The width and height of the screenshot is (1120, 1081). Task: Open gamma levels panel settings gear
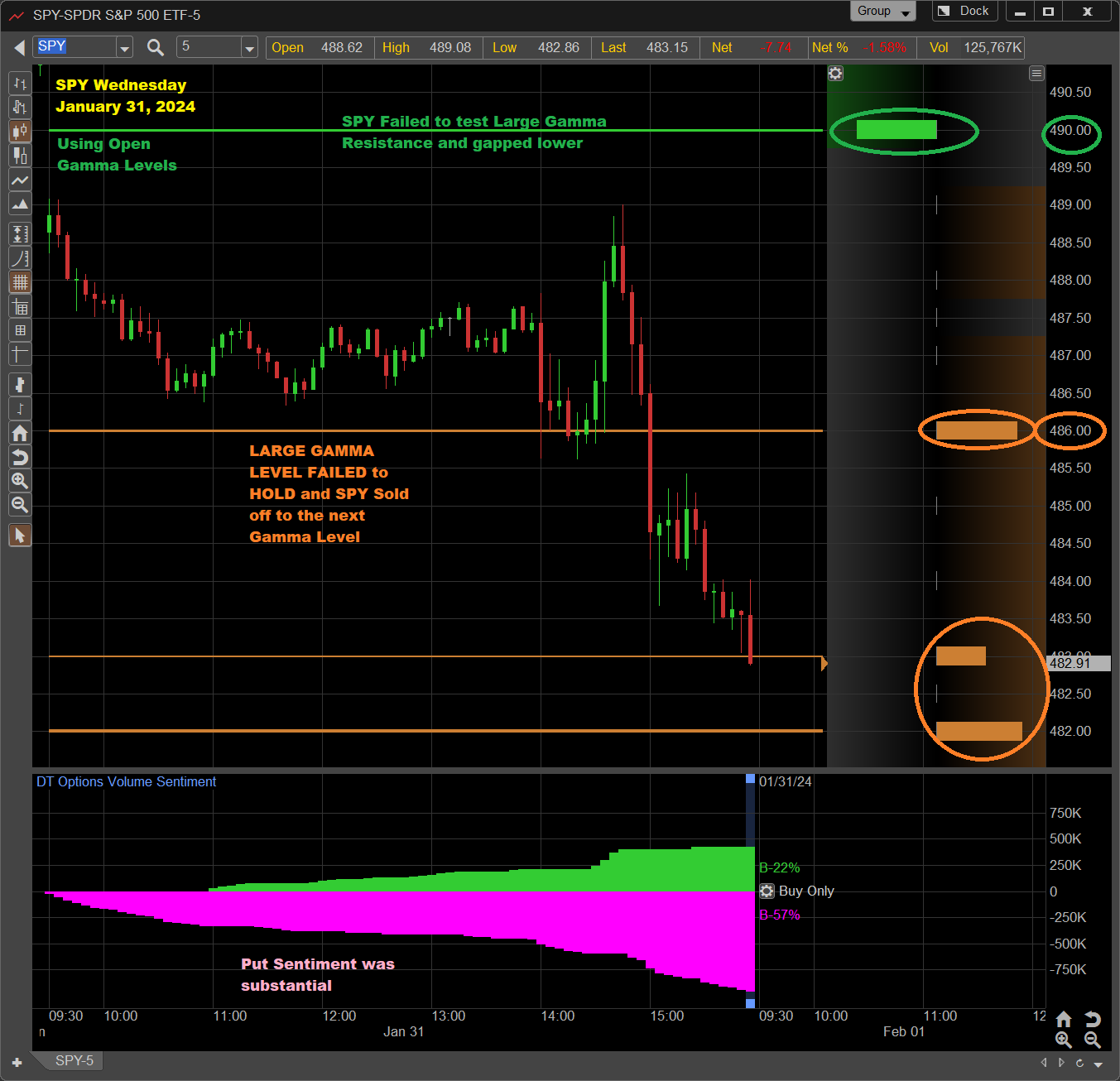[835, 74]
